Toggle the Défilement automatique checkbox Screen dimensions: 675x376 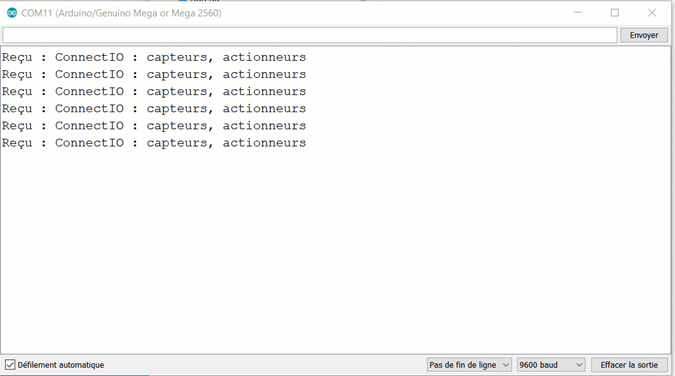click(x=10, y=365)
